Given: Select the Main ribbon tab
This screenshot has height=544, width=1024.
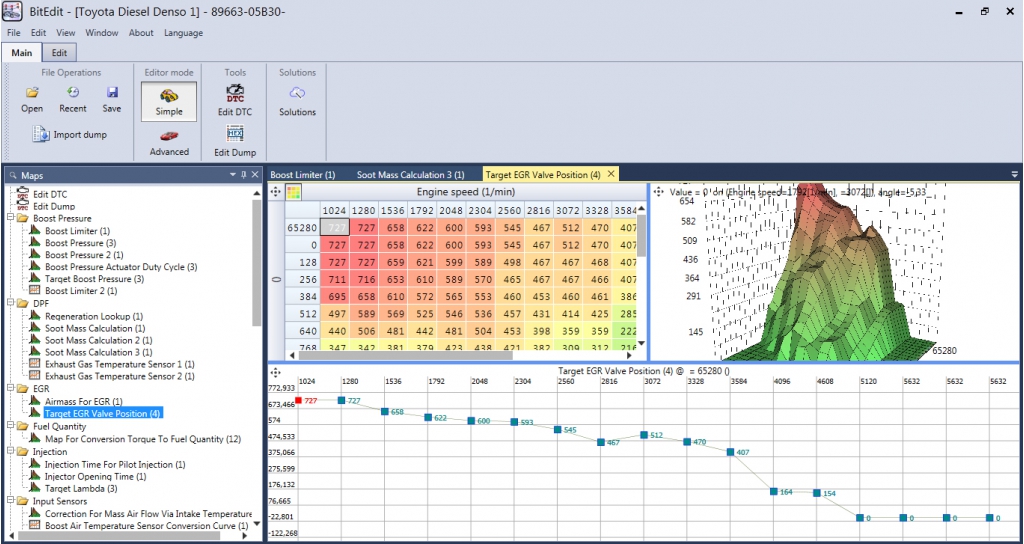Looking at the screenshot, I should [x=22, y=53].
